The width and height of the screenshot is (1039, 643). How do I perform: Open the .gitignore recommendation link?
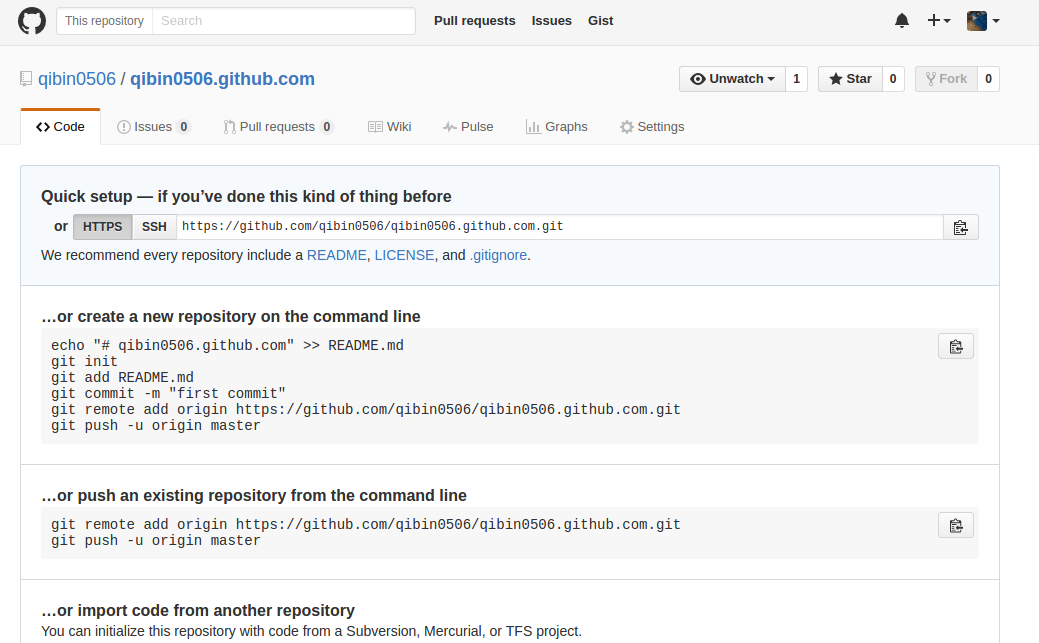pos(498,255)
